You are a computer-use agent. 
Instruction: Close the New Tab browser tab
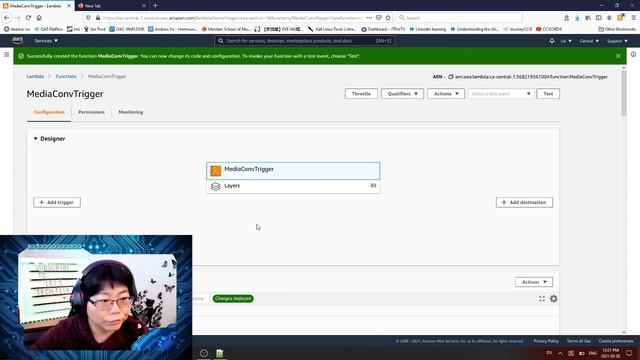(x=144, y=6)
